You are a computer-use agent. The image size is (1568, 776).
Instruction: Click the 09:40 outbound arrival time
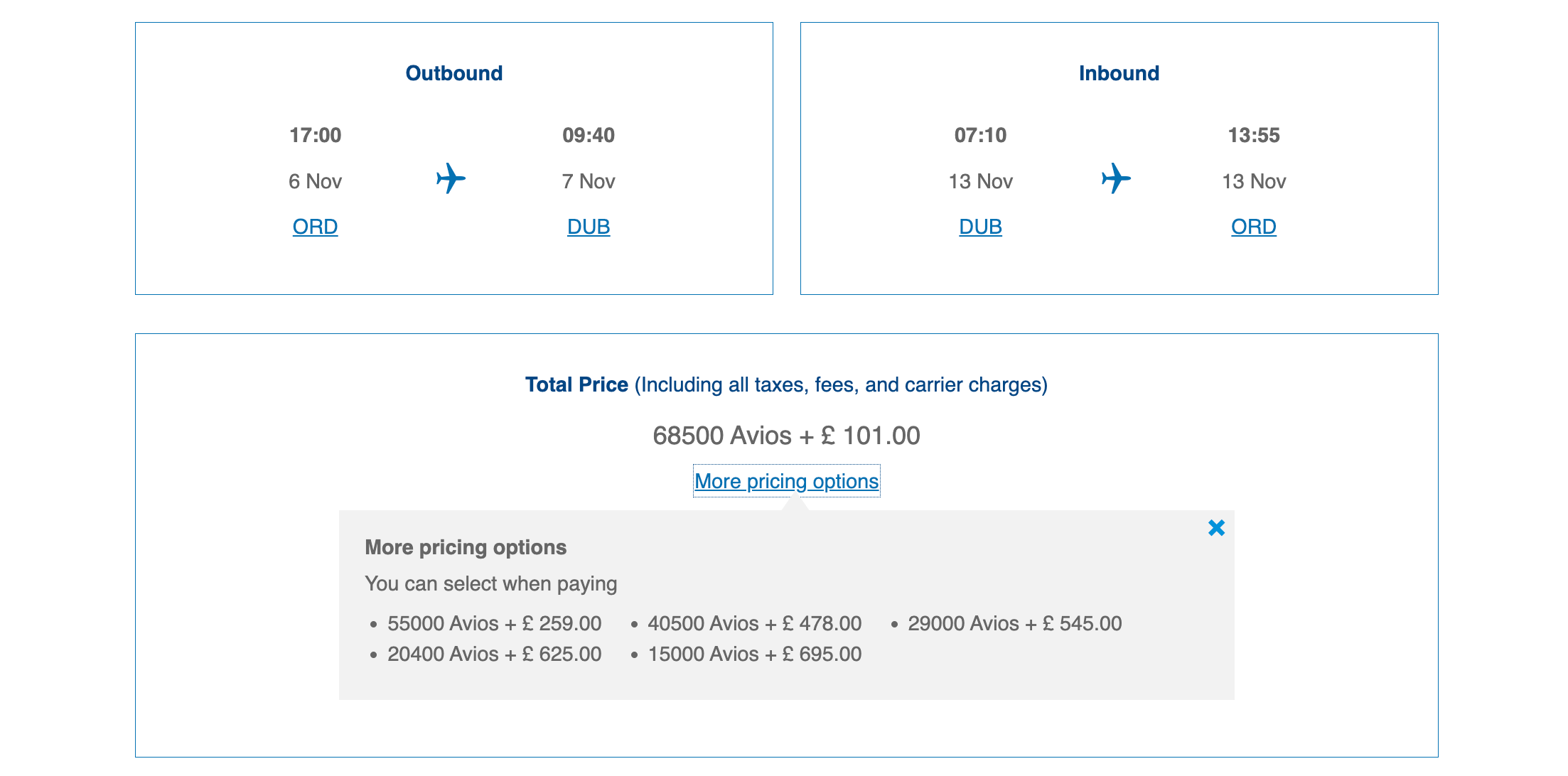[589, 135]
